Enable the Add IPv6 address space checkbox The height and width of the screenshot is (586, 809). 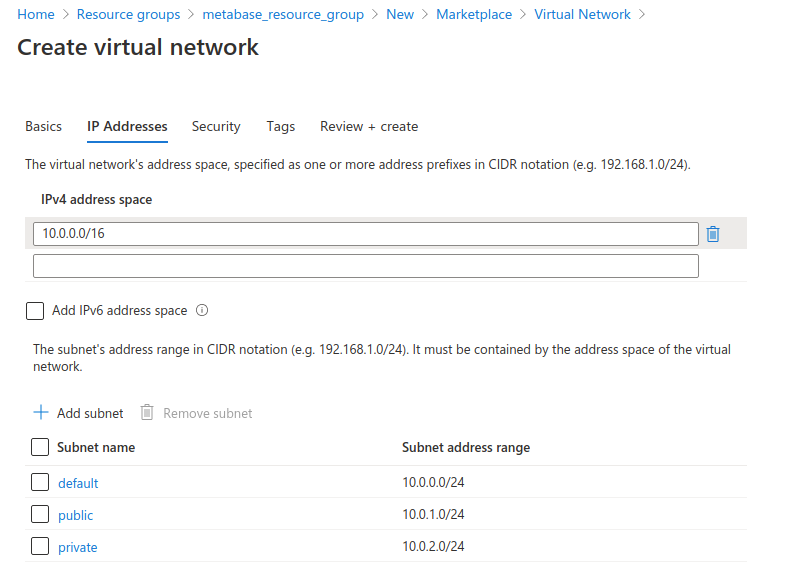(x=34, y=310)
